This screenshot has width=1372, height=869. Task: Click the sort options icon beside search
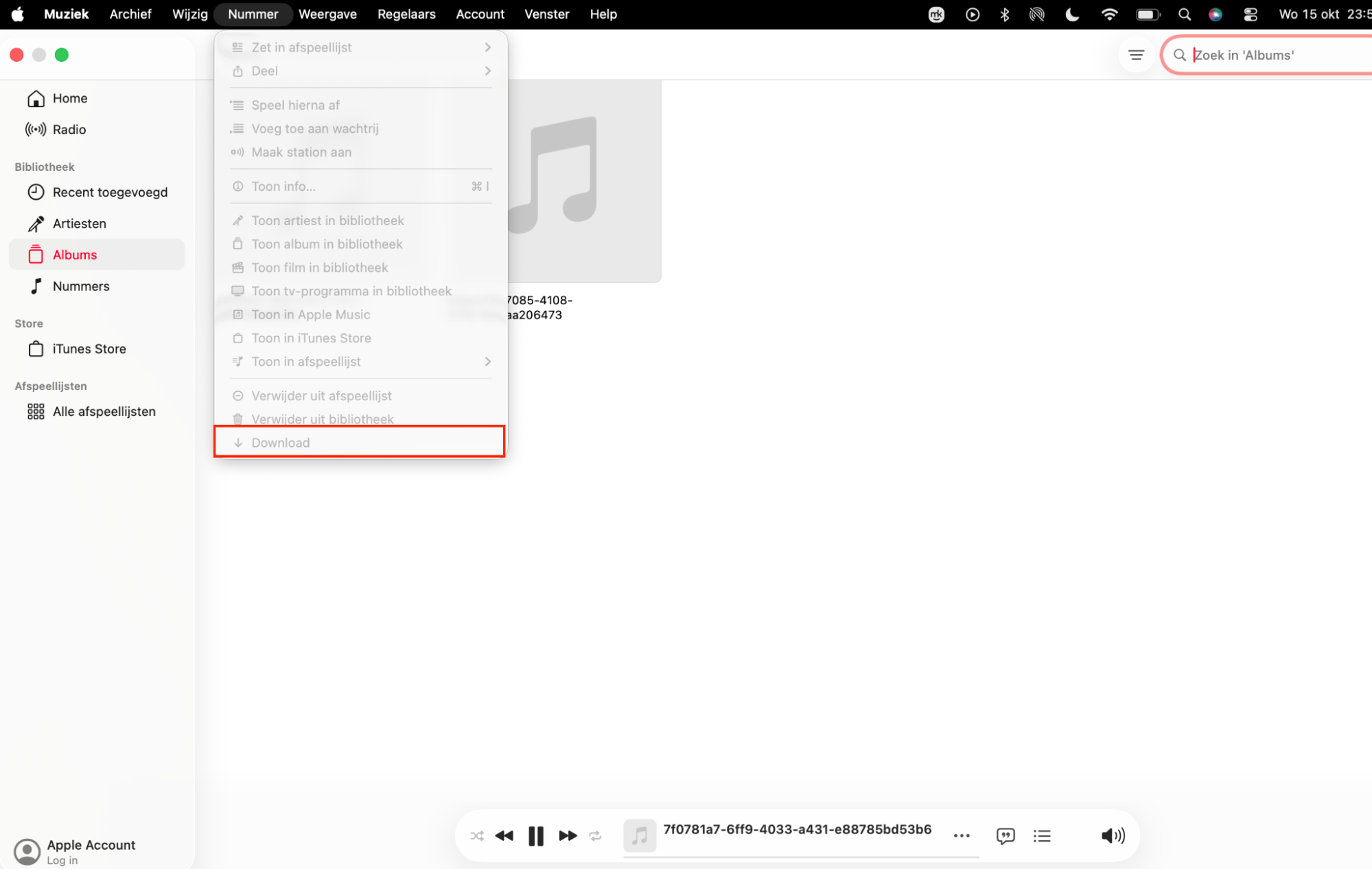1136,55
